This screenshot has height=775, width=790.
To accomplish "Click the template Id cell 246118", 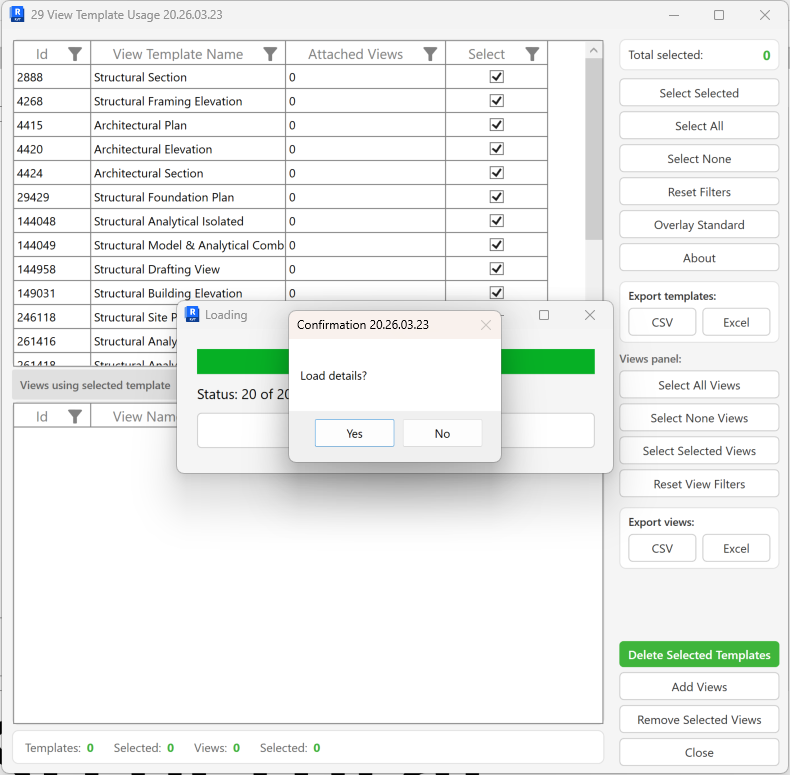I will [x=52, y=317].
